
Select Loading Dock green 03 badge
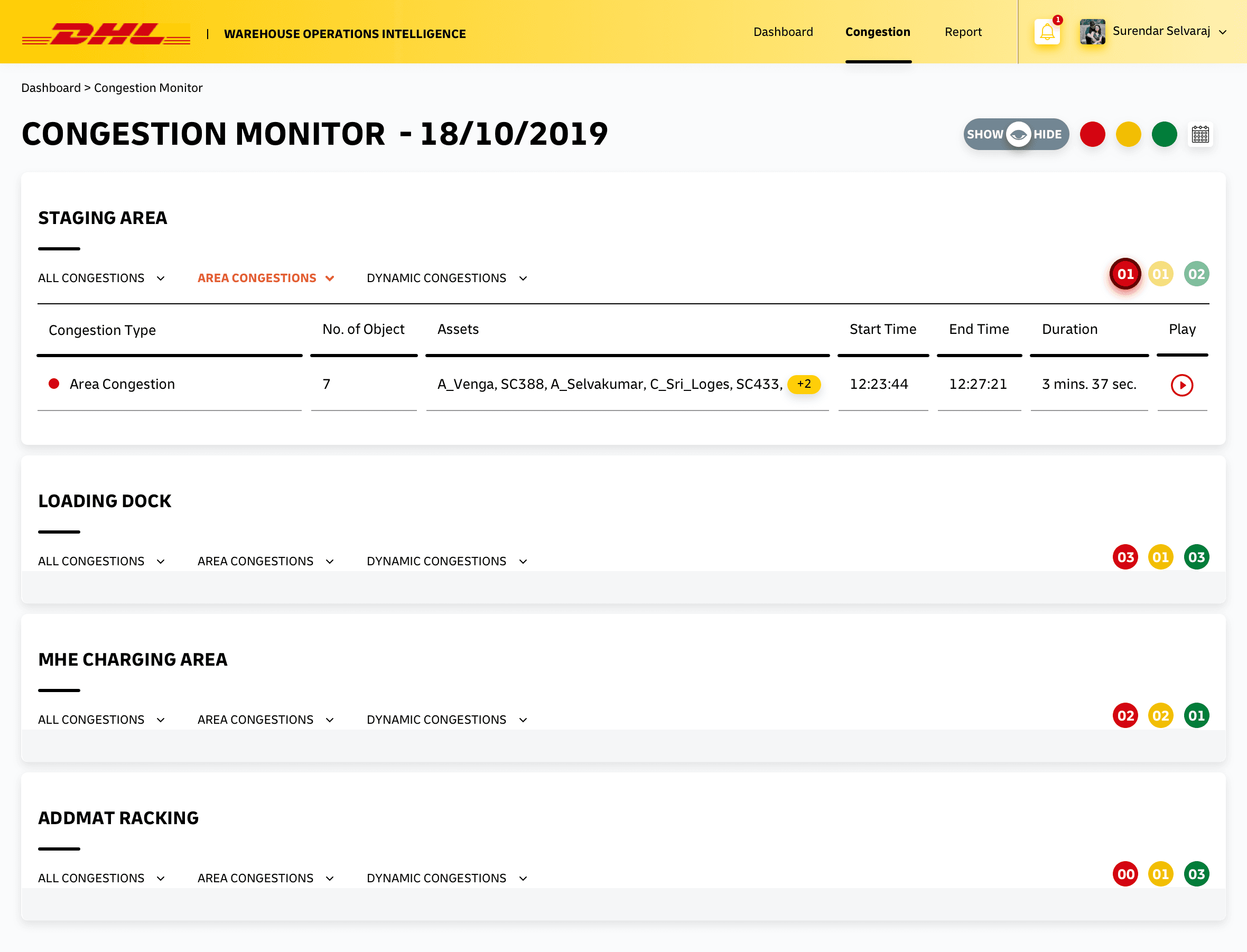pyautogui.click(x=1196, y=557)
